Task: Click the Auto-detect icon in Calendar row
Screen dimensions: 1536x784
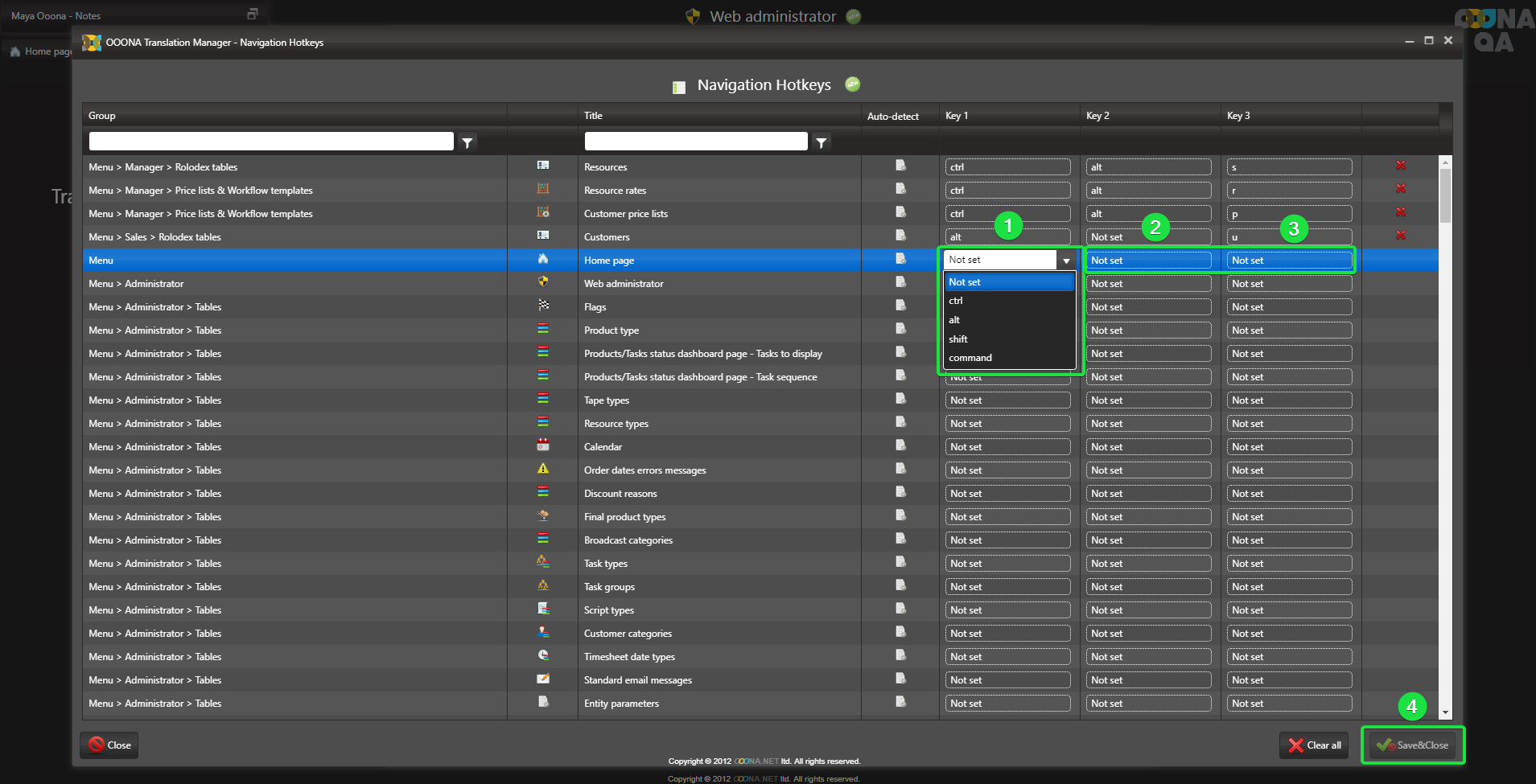Action: (x=900, y=445)
